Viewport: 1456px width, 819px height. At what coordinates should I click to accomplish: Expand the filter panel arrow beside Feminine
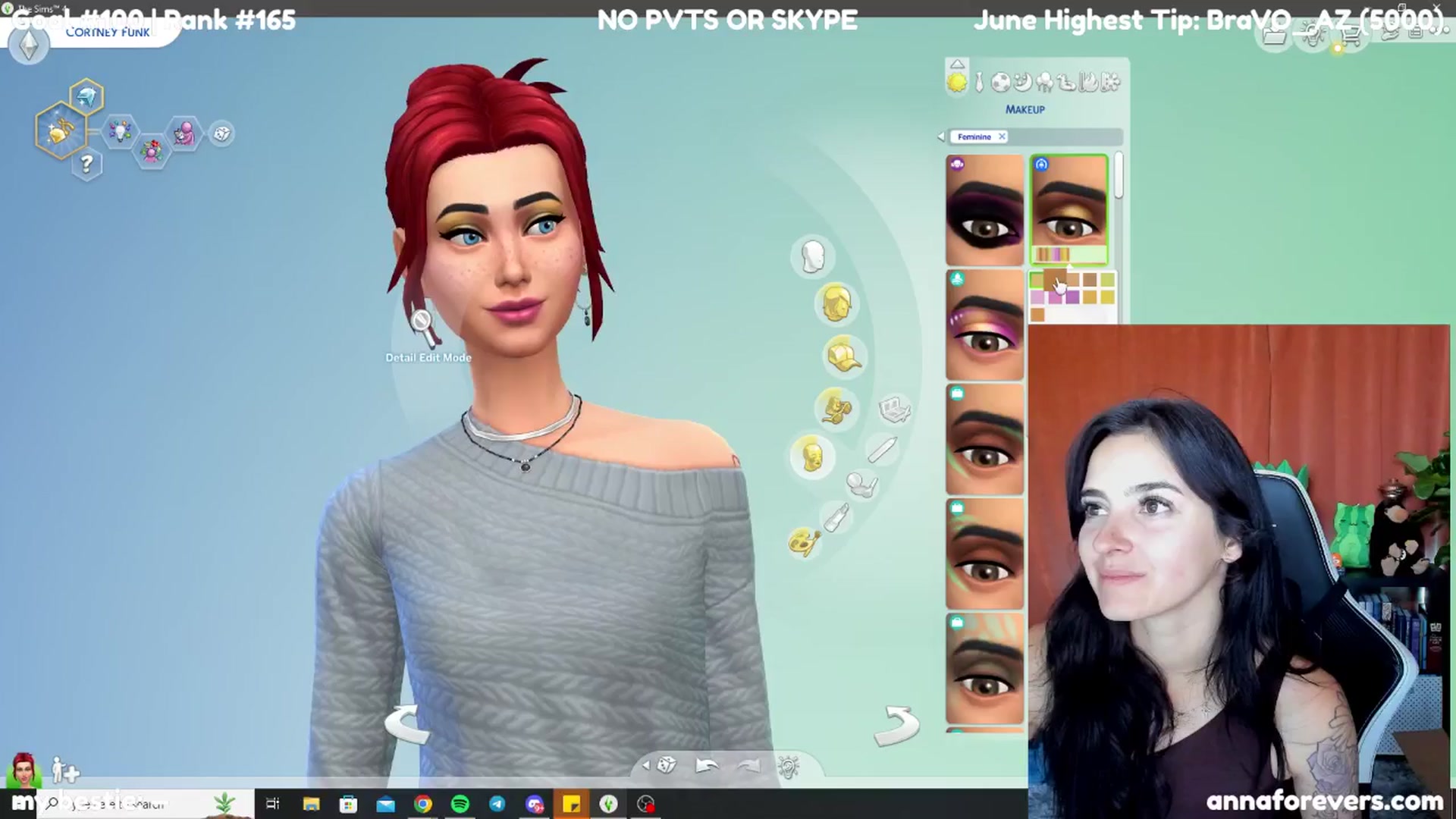click(x=941, y=136)
